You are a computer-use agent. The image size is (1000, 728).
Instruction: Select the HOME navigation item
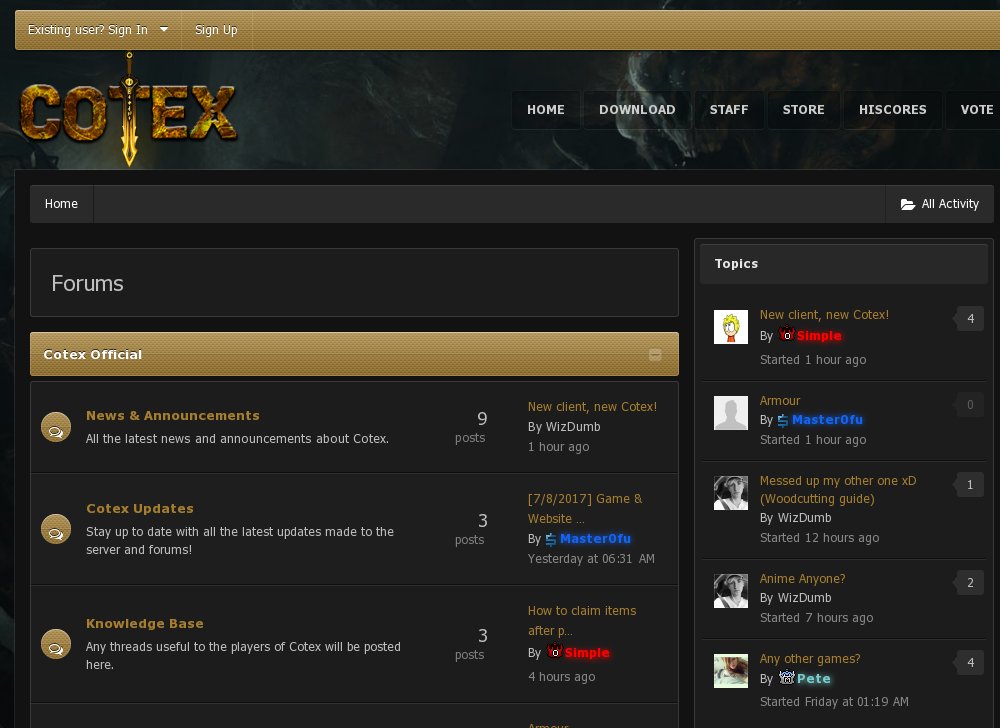tap(546, 110)
